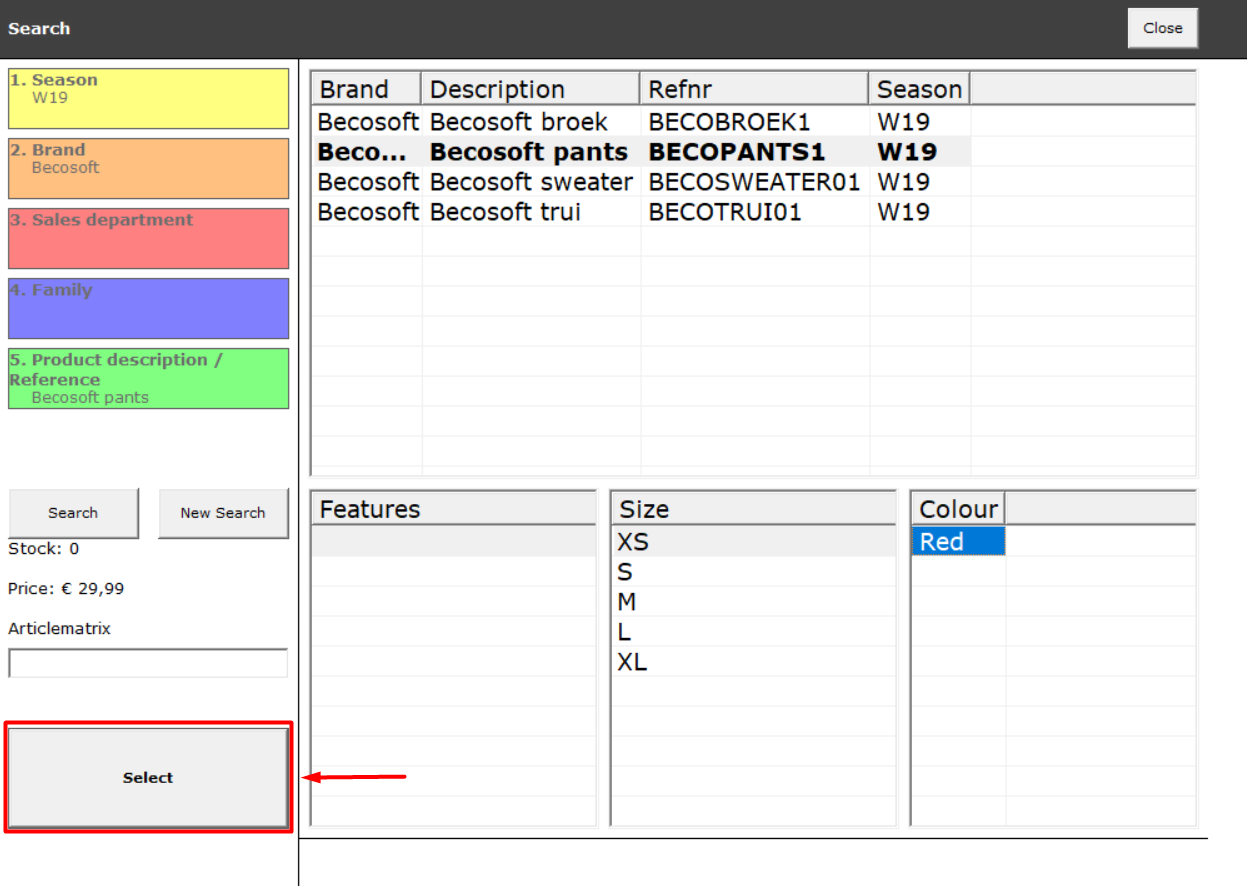Sort by the Description column header

pyautogui.click(x=531, y=89)
